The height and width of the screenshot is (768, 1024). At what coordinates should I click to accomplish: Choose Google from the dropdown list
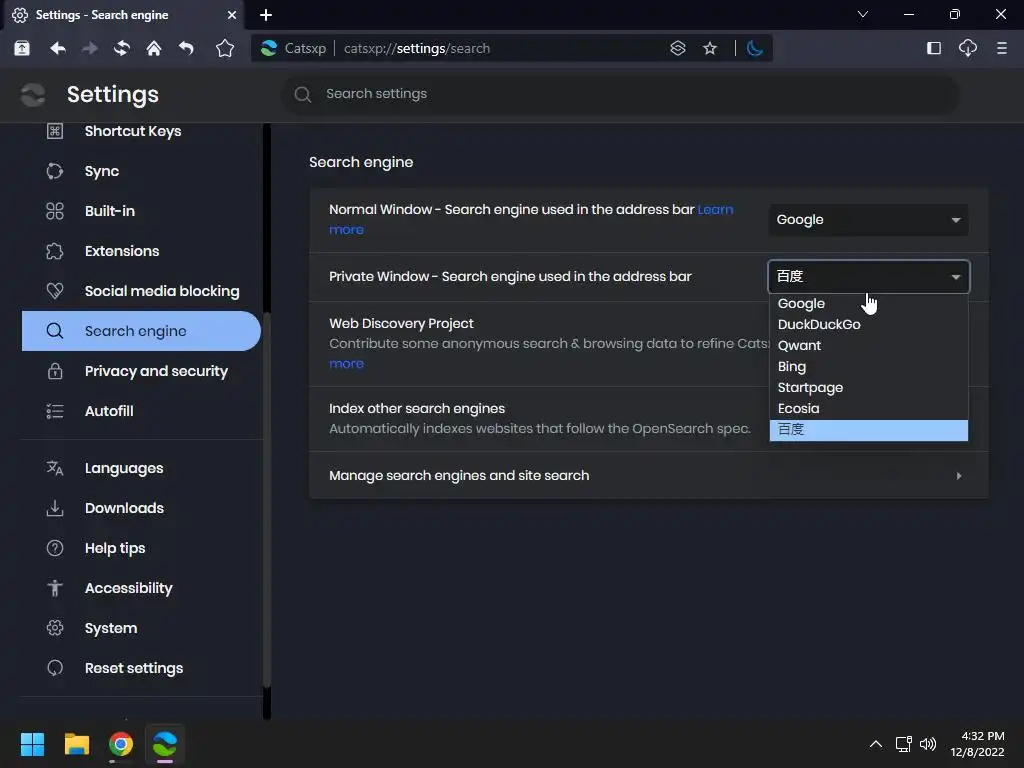tap(869, 304)
